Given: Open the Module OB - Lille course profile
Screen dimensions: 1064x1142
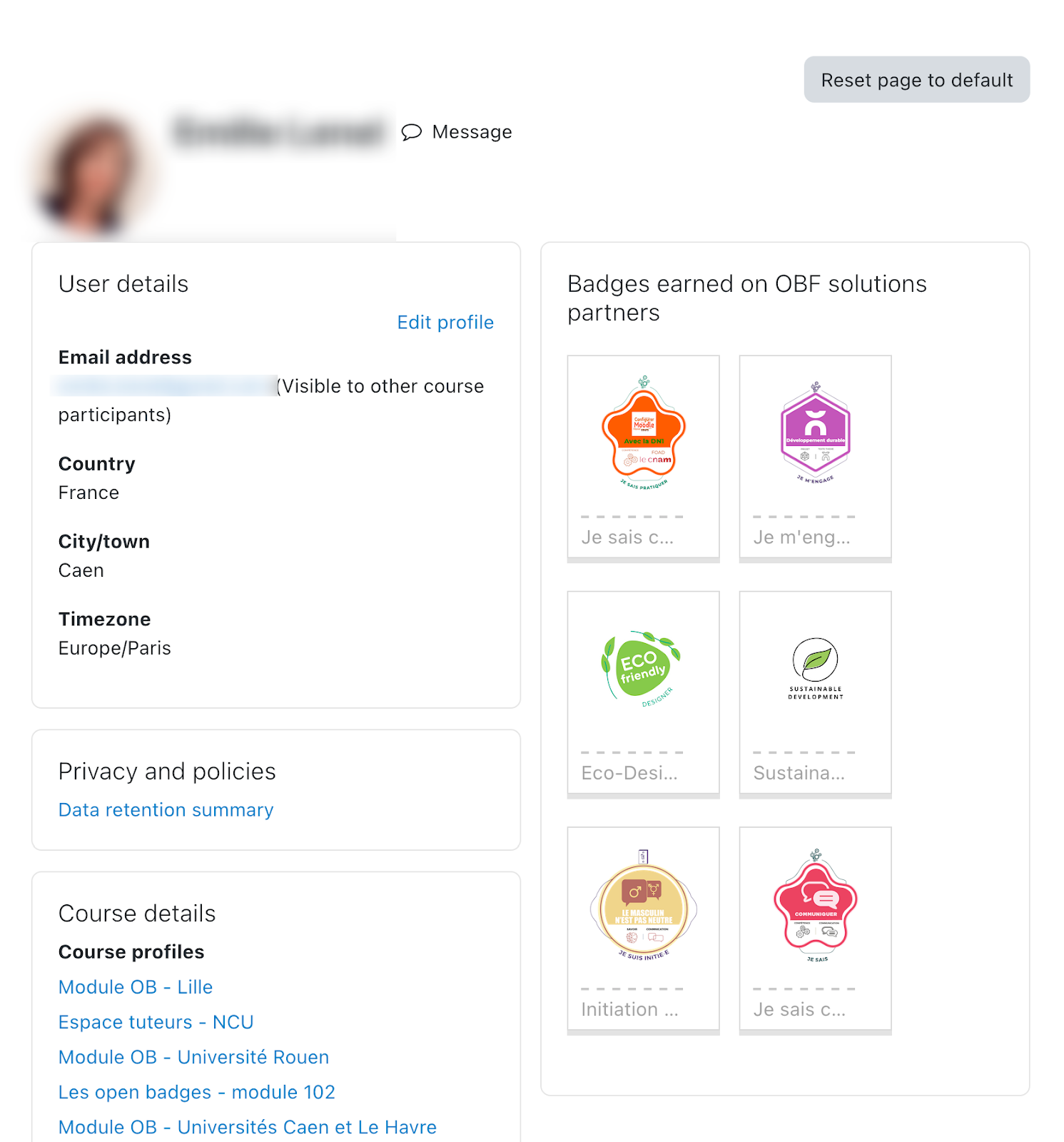Looking at the screenshot, I should (x=136, y=987).
